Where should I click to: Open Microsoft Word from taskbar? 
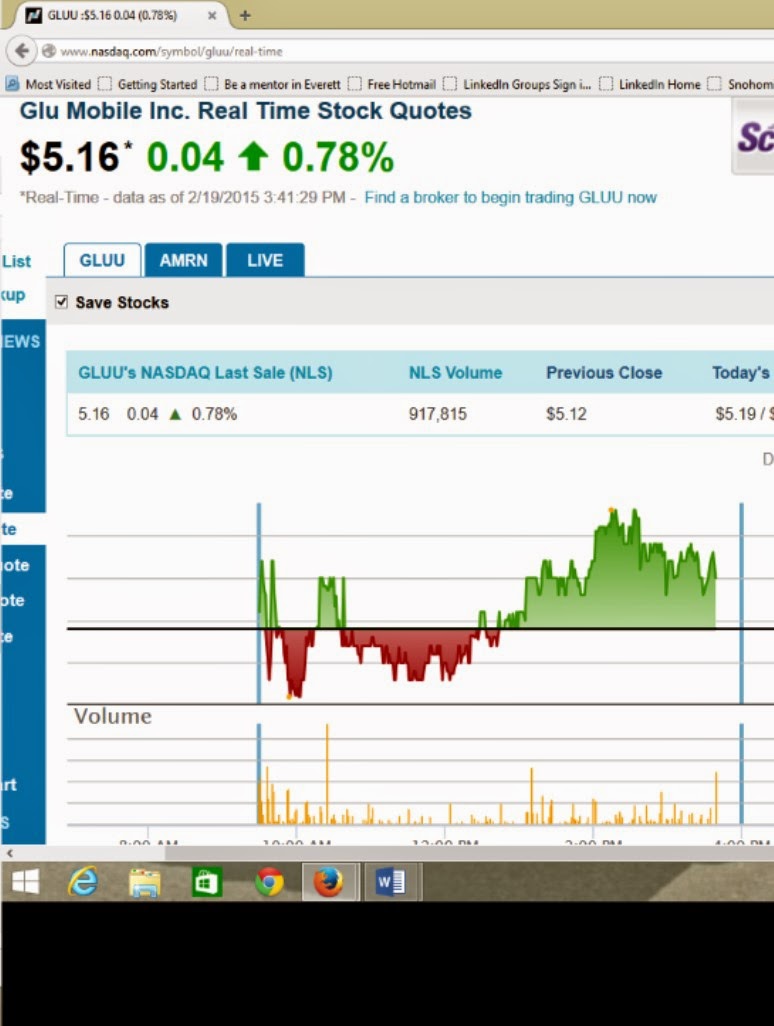[x=391, y=882]
